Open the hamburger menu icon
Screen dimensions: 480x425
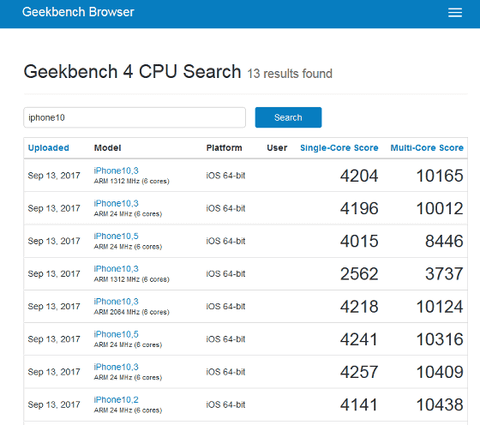[x=455, y=13]
